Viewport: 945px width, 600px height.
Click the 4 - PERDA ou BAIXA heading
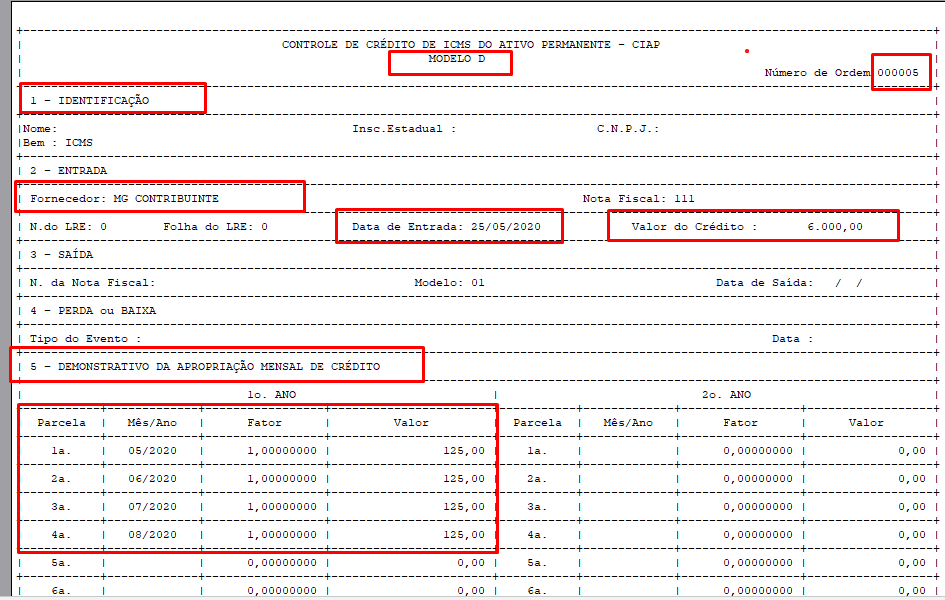[93, 311]
